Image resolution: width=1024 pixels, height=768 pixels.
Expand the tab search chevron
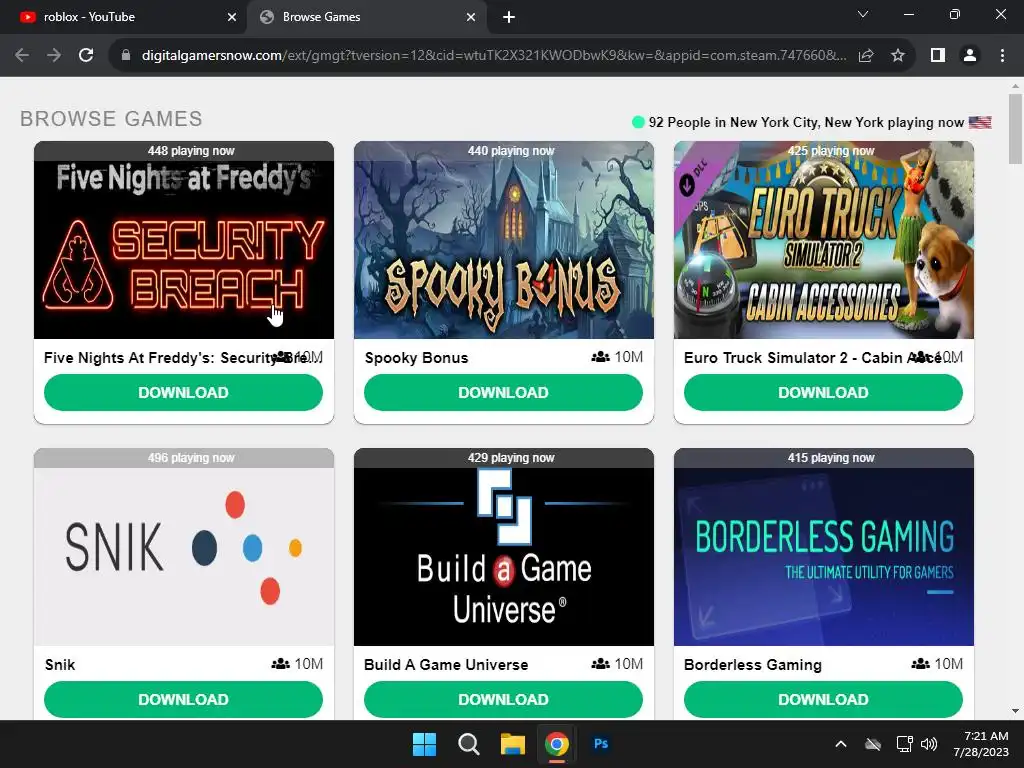pyautogui.click(x=863, y=14)
